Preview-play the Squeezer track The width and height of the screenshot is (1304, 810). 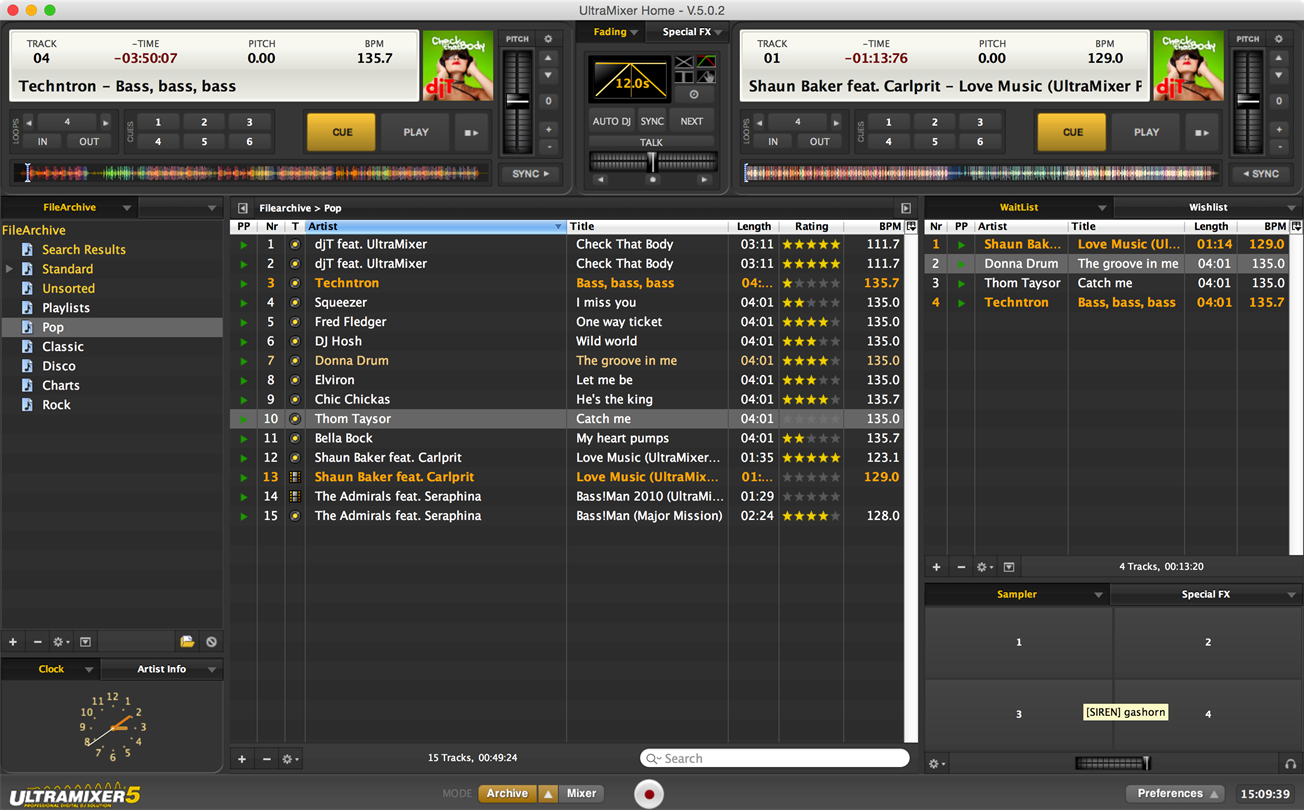243,302
